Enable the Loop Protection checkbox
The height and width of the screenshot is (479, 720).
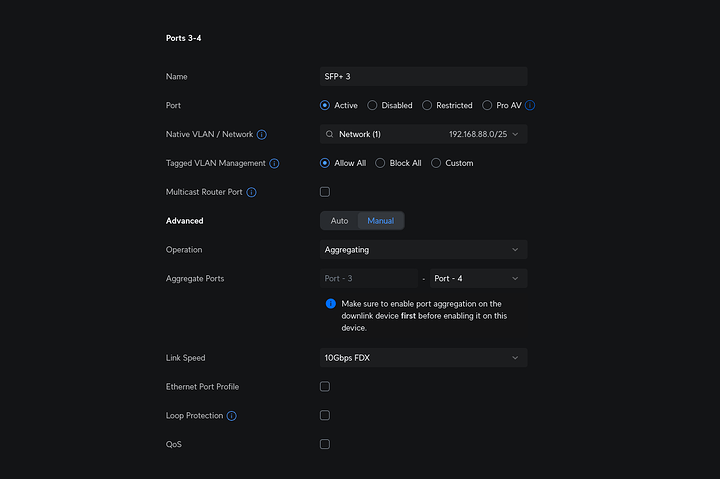(324, 416)
